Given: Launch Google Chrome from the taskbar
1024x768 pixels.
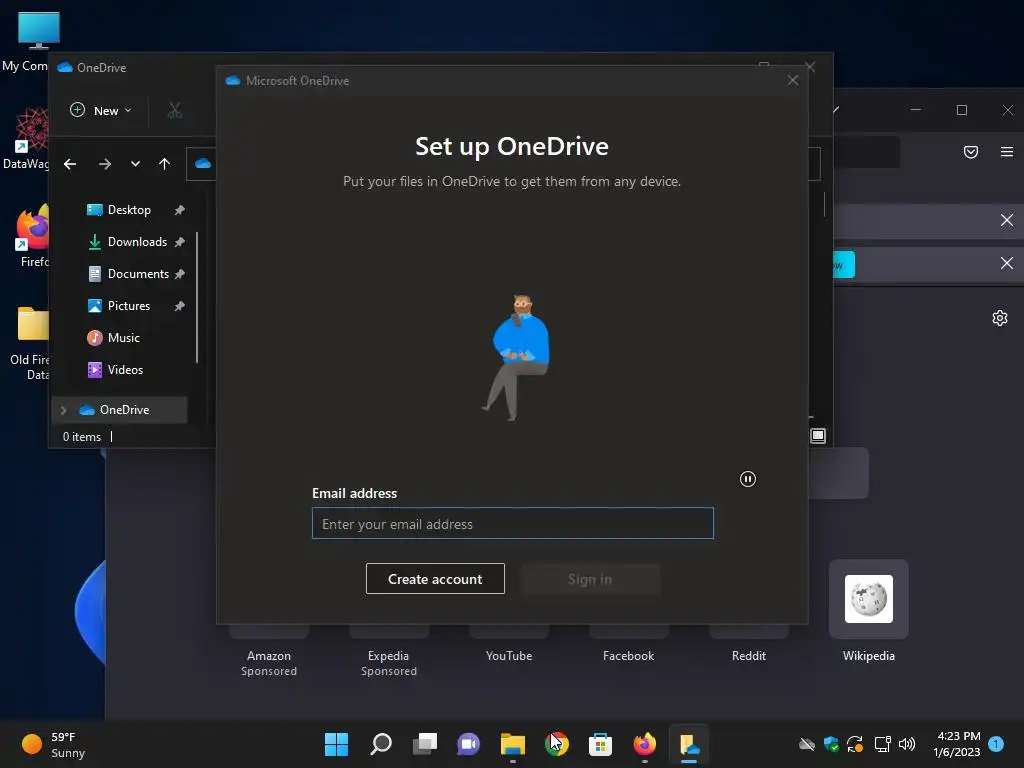Looking at the screenshot, I should (x=556, y=744).
